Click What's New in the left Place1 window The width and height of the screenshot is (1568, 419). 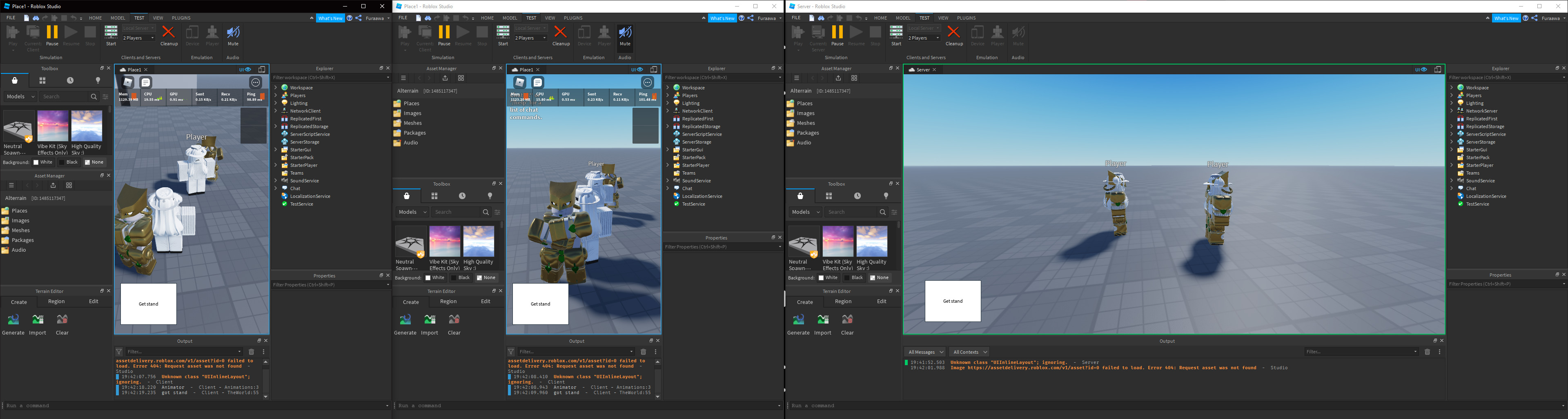330,18
